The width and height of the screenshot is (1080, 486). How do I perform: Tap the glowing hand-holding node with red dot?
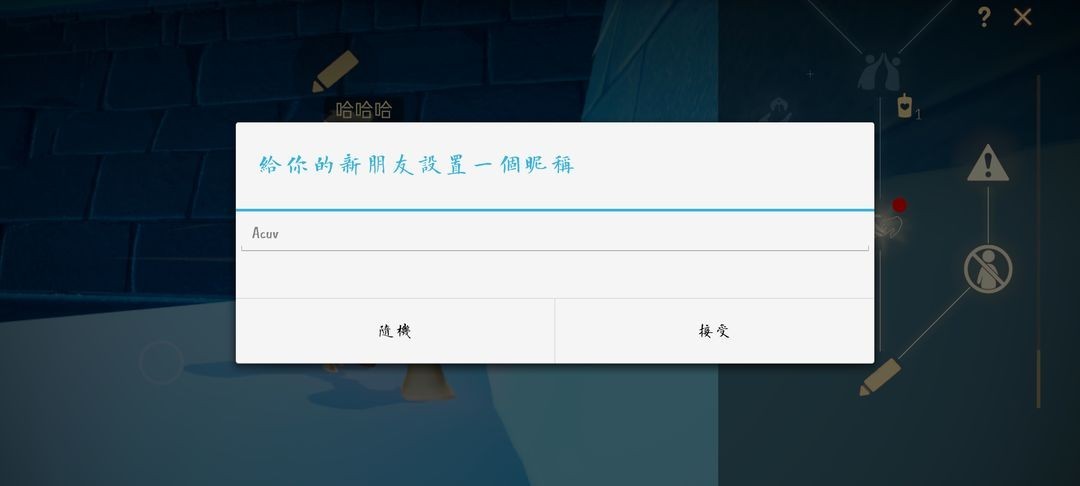point(889,222)
